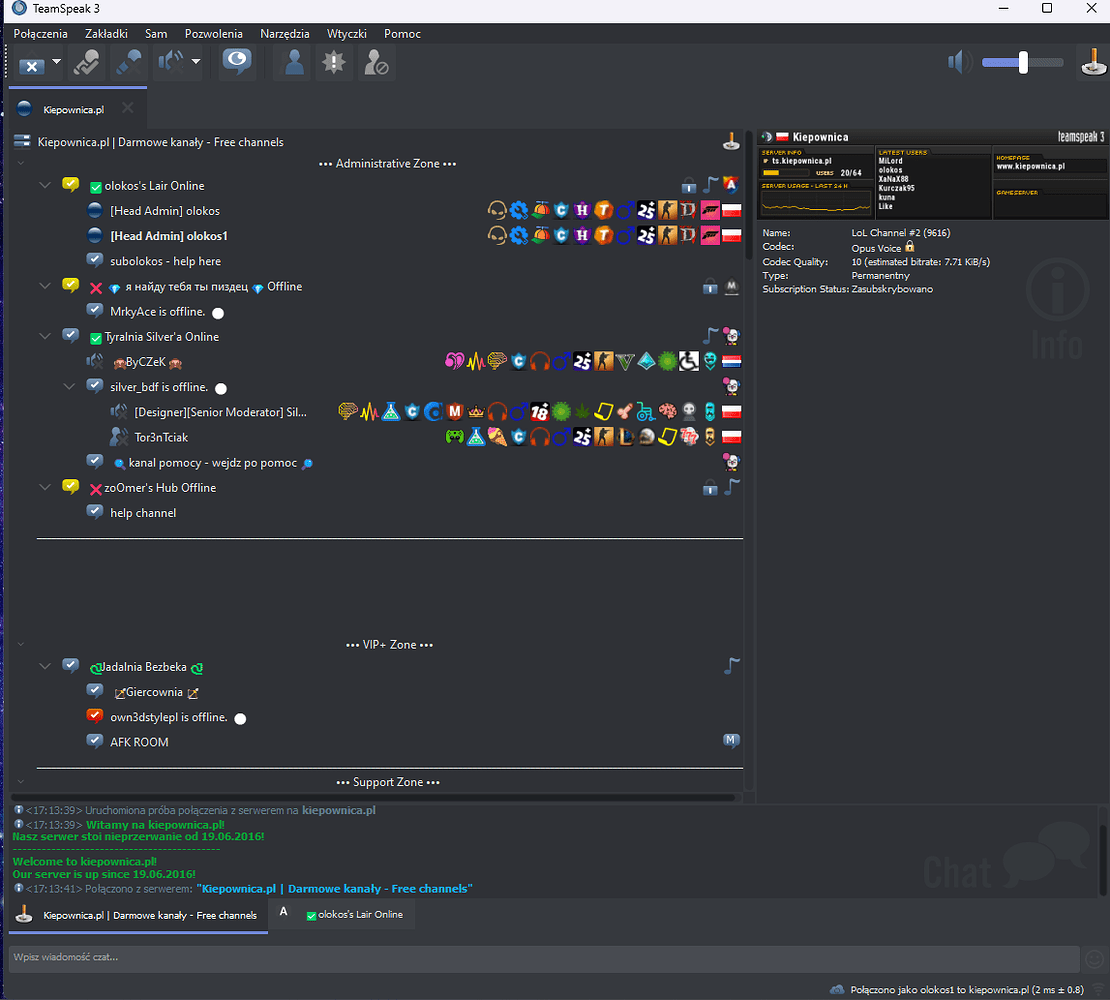The width and height of the screenshot is (1110, 1000).
Task: Open the Wtyczki menu
Action: click(x=346, y=33)
